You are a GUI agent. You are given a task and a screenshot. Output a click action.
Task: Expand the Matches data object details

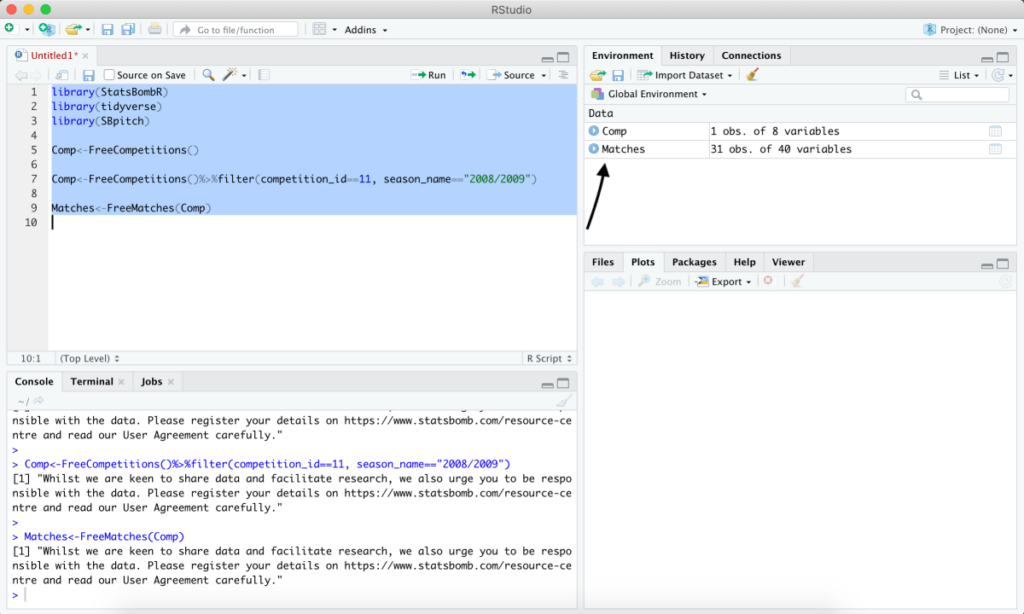tap(594, 149)
